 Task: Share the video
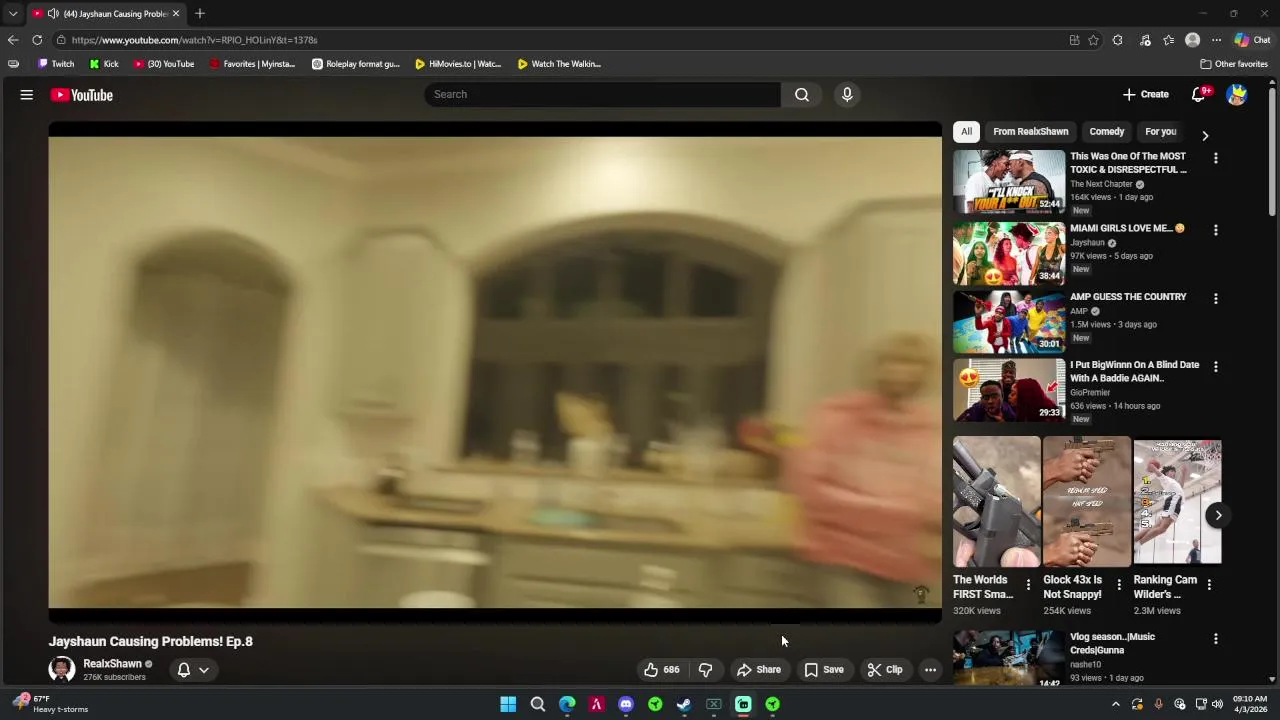click(758, 670)
